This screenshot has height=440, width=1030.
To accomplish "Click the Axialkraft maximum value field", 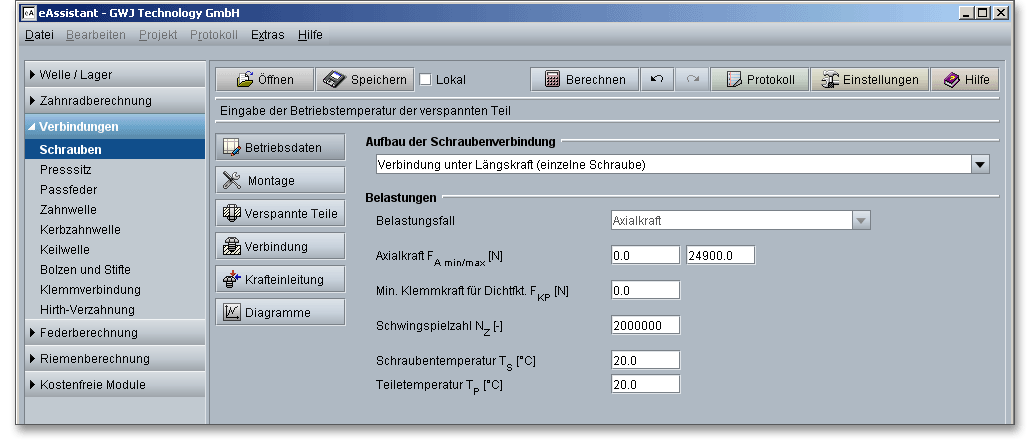I will (720, 255).
